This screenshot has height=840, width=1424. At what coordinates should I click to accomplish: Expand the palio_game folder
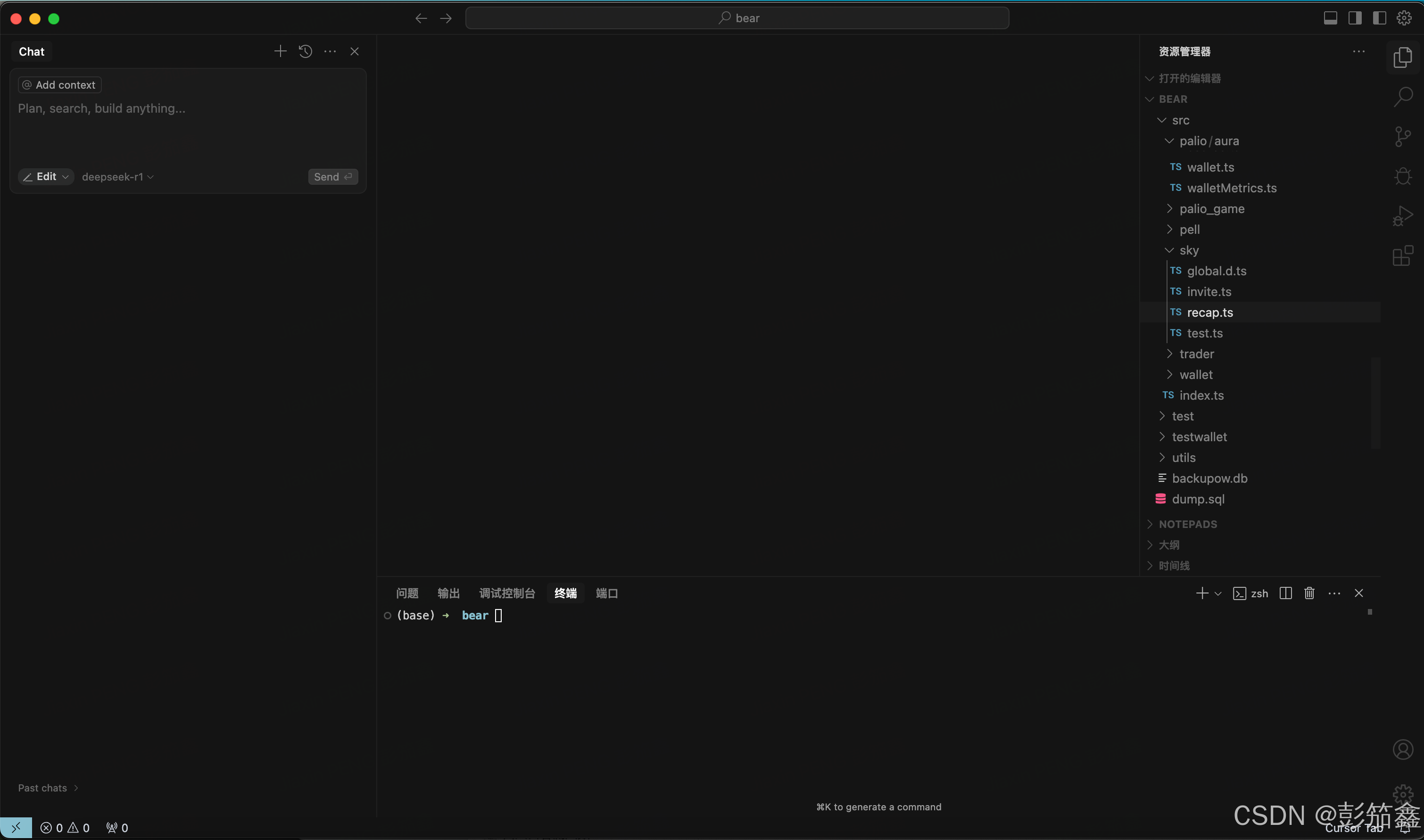pos(1212,209)
